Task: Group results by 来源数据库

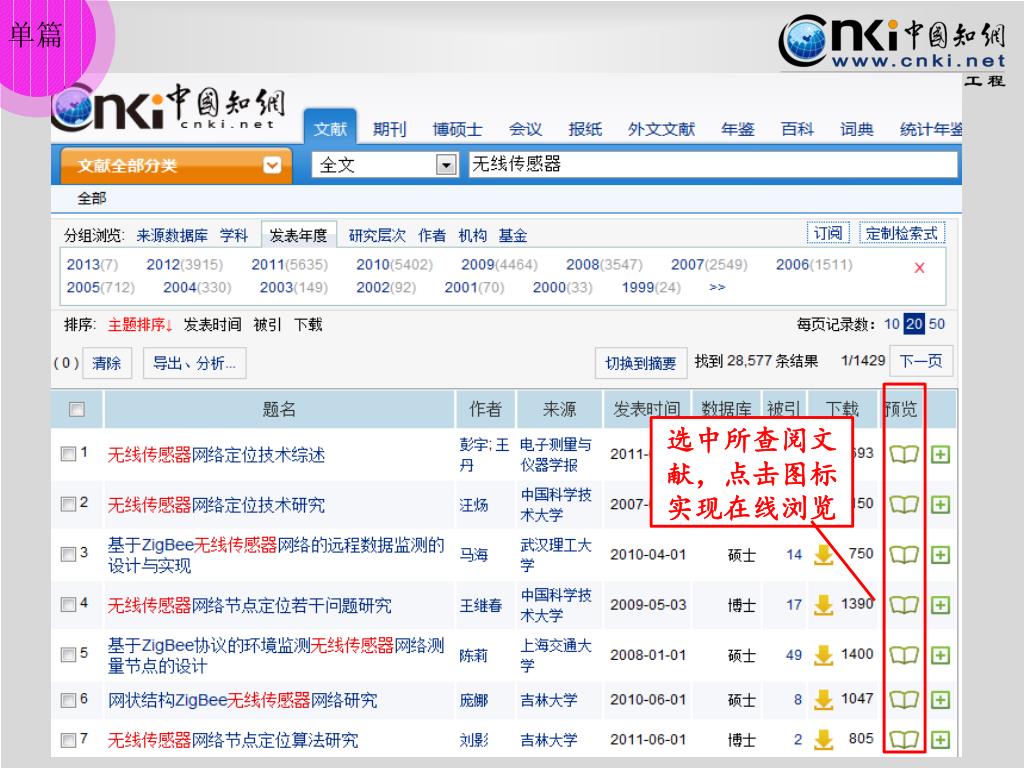Action: tap(172, 235)
